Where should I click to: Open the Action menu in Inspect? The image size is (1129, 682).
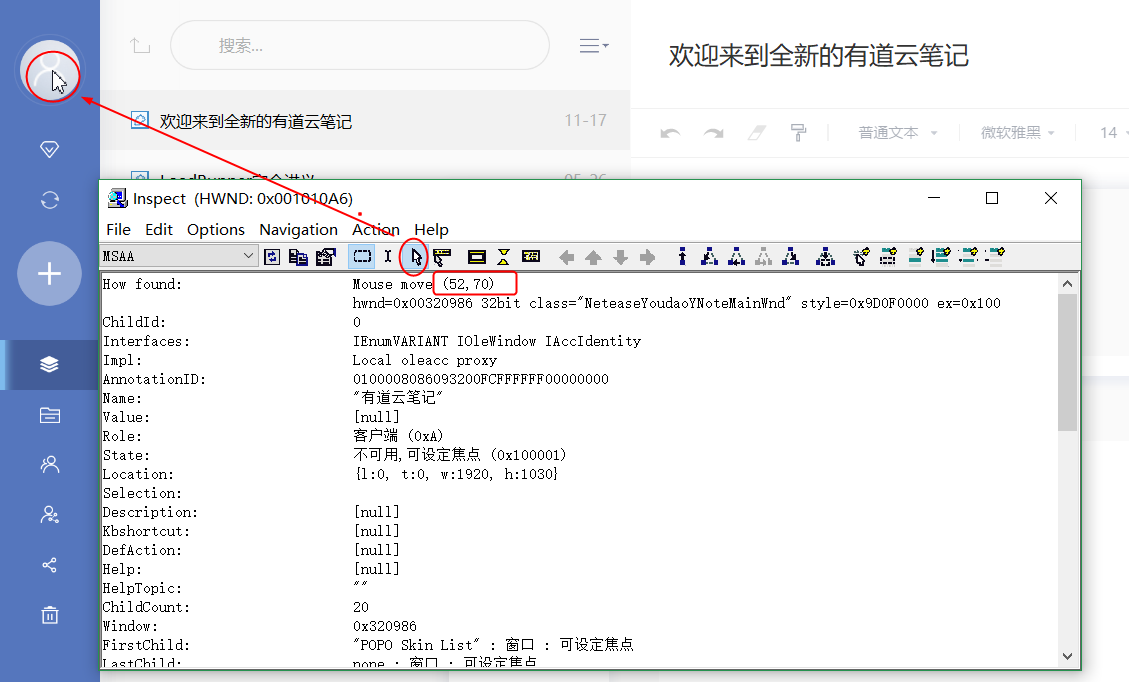pyautogui.click(x=375, y=229)
